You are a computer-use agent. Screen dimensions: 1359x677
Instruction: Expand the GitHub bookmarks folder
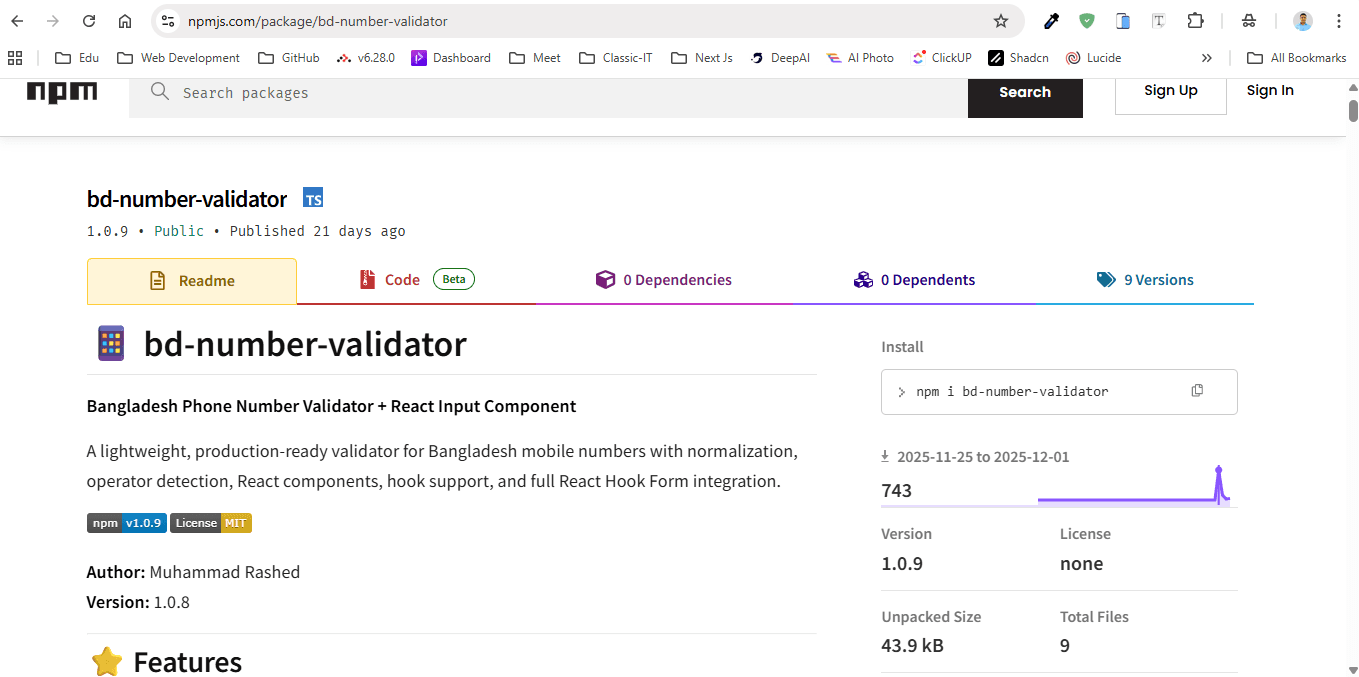point(289,58)
